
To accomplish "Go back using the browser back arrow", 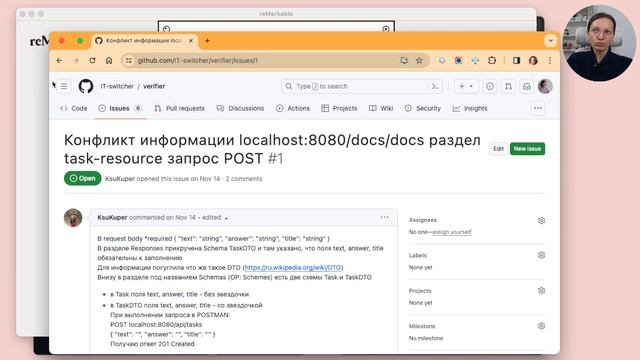I will pyautogui.click(x=60, y=60).
